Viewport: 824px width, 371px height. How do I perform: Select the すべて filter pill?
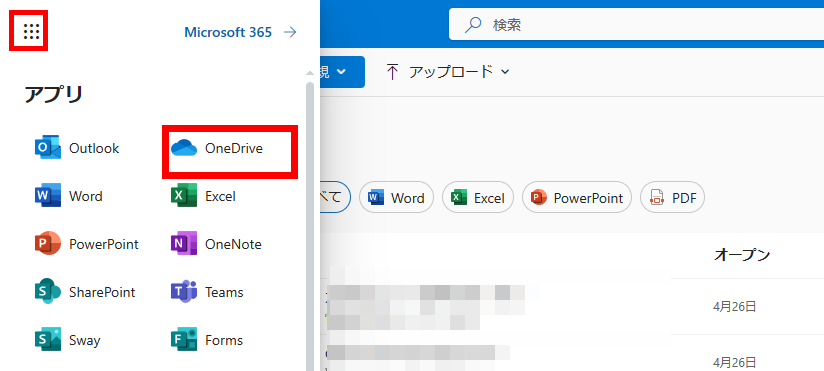[335, 198]
